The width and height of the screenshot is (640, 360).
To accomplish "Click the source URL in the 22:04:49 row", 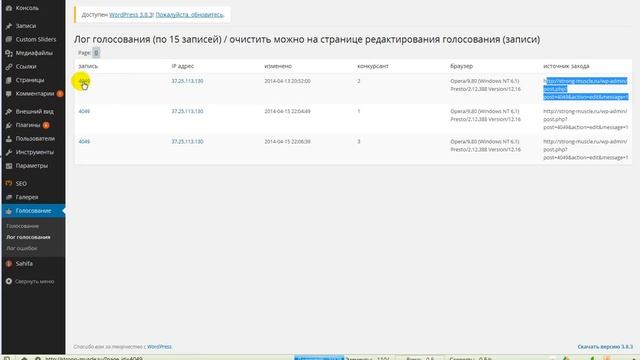I will [586, 119].
